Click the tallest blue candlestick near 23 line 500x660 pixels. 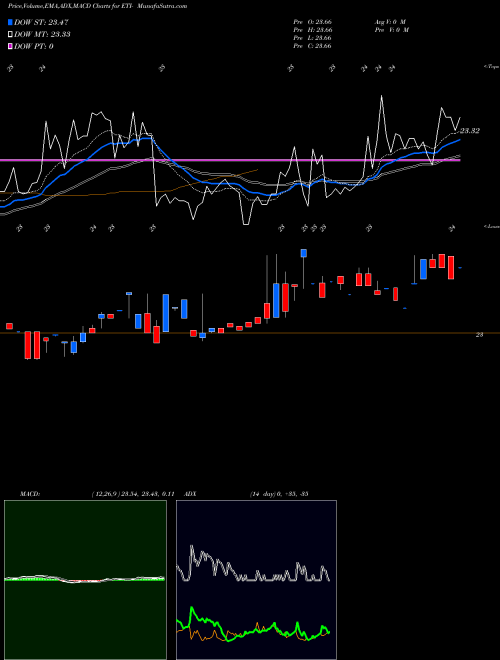tap(166, 313)
